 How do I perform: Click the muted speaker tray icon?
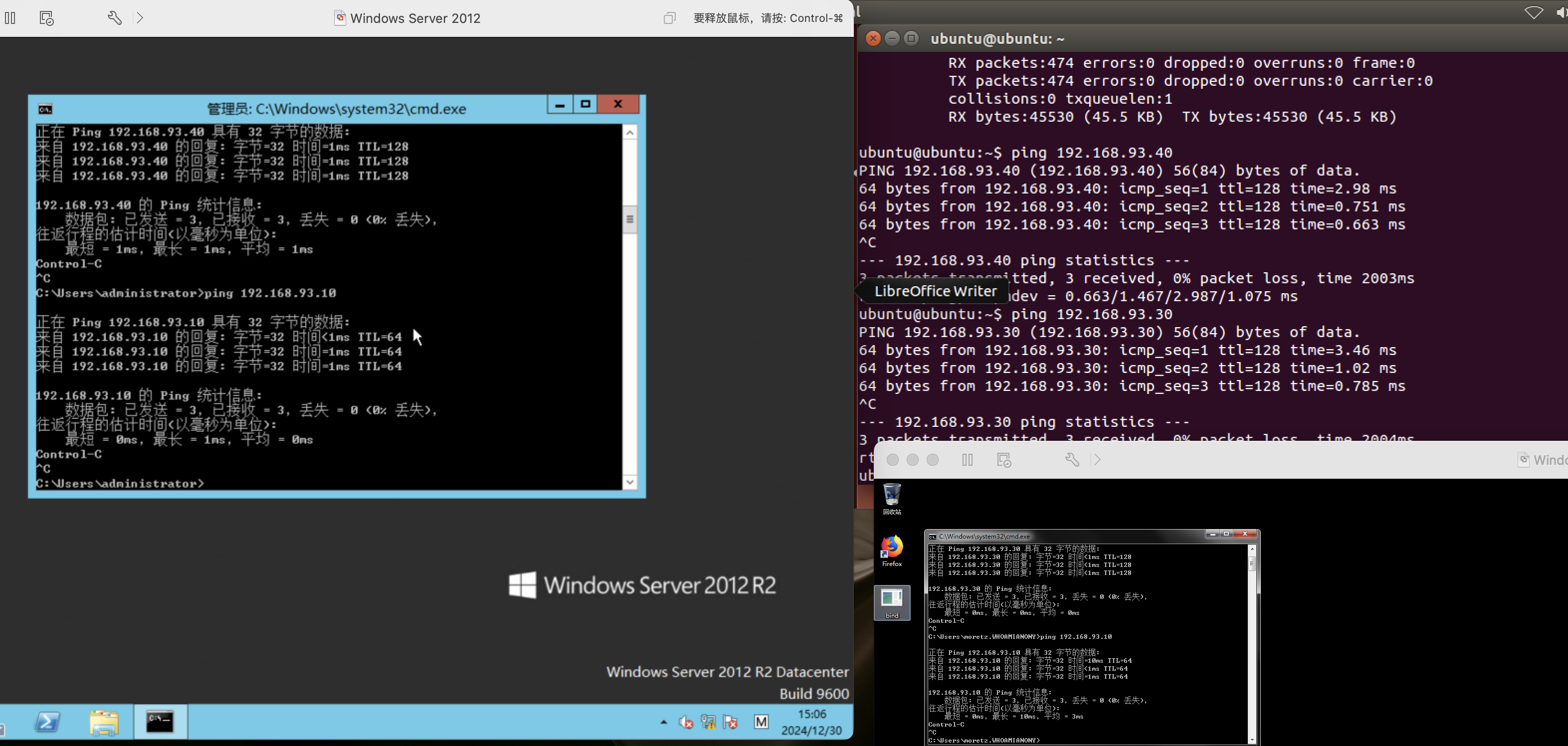coord(686,722)
